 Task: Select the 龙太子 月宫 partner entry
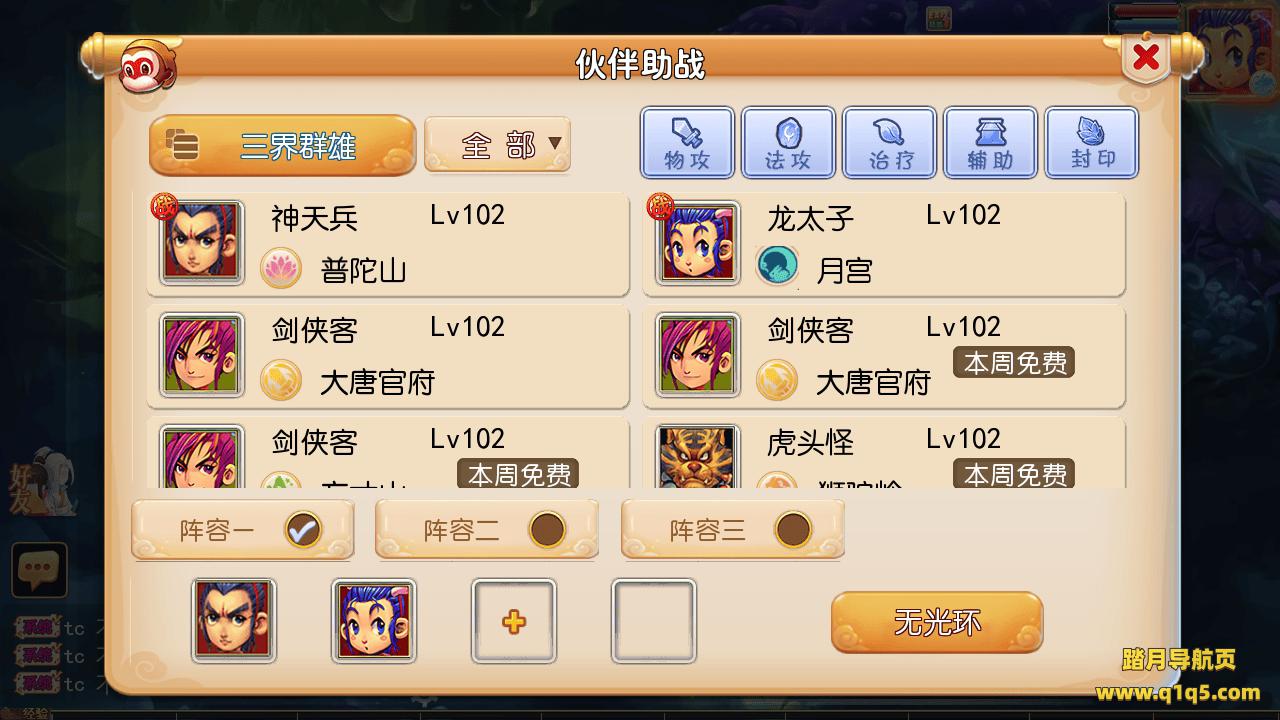coord(884,245)
